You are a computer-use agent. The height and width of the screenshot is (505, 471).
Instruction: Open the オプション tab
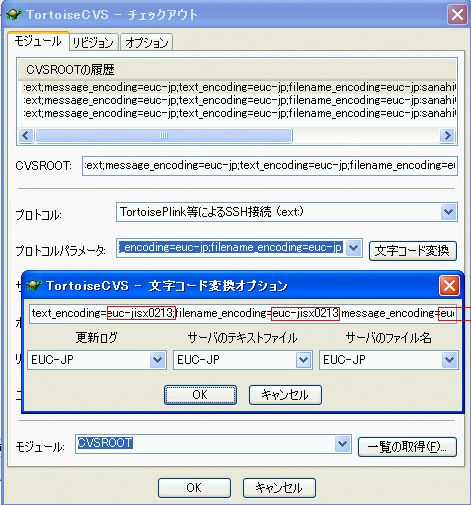[146, 42]
